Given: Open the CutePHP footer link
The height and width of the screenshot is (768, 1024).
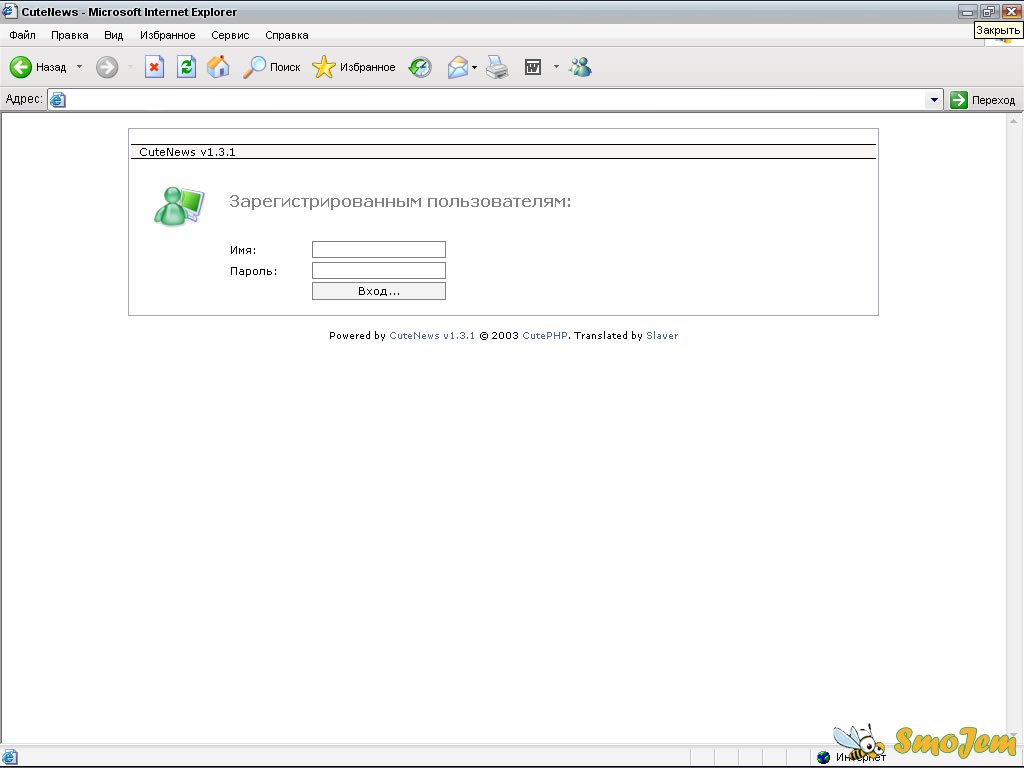Looking at the screenshot, I should (545, 336).
